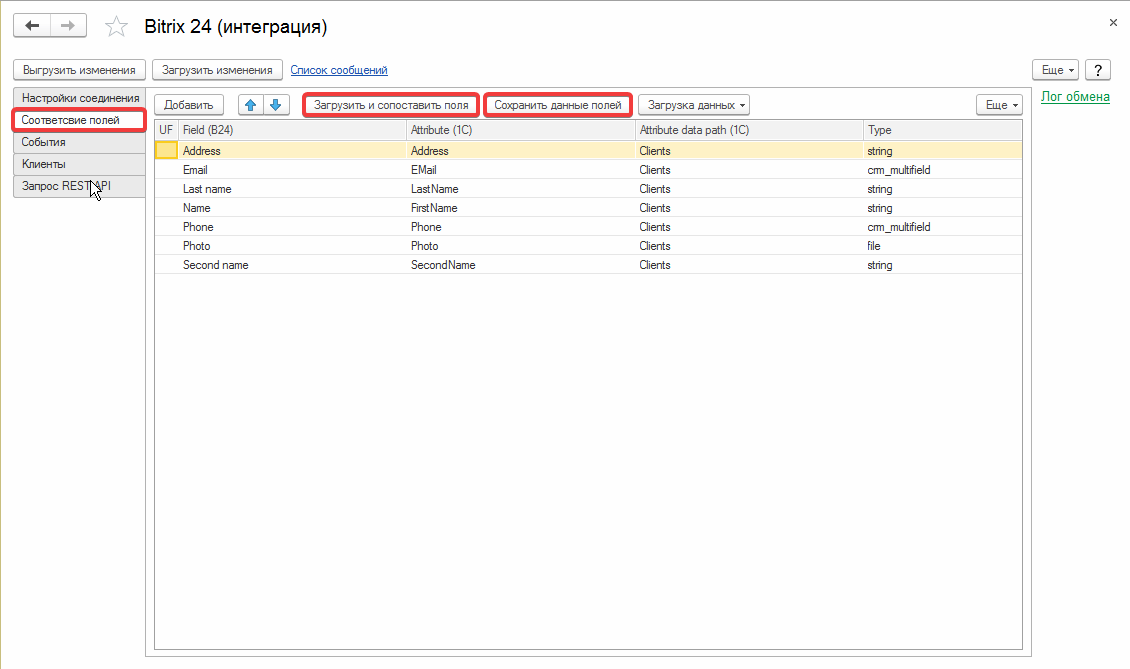Click string type cell in Last name row
Viewport: 1130px width, 669px height.
[x=943, y=189]
